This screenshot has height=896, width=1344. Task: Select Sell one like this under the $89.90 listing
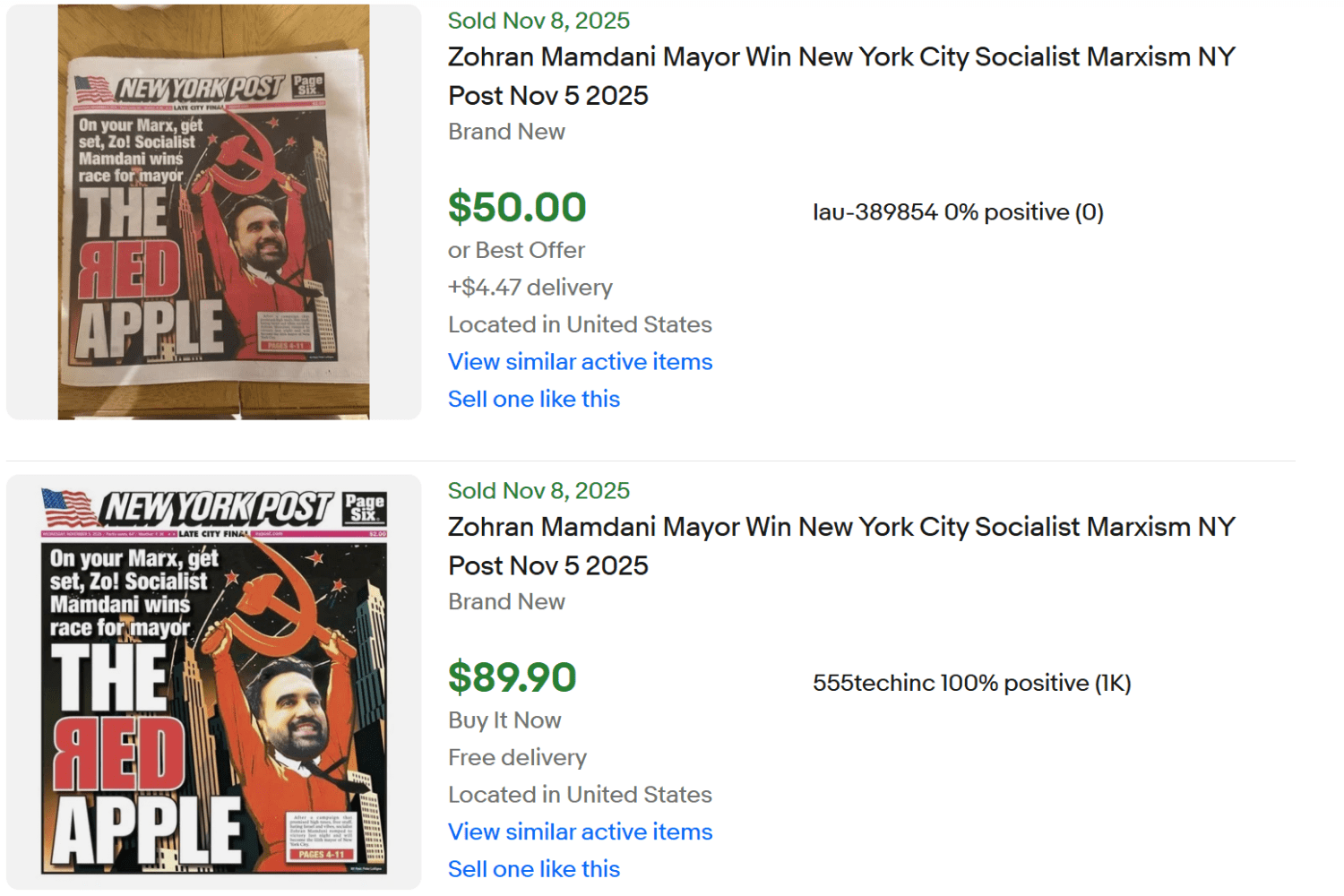click(x=533, y=868)
